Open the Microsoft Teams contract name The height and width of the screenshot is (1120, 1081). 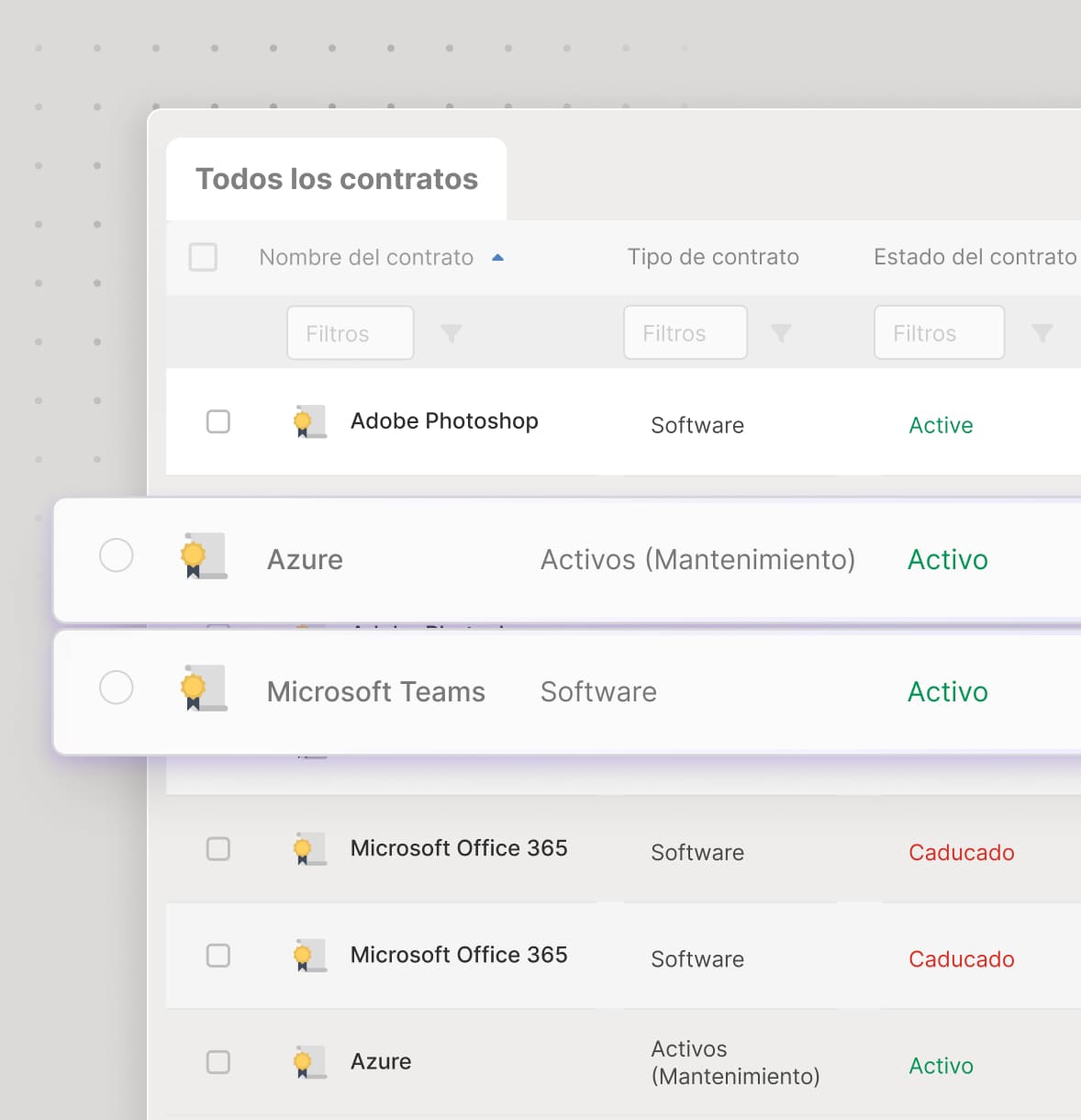(x=376, y=691)
